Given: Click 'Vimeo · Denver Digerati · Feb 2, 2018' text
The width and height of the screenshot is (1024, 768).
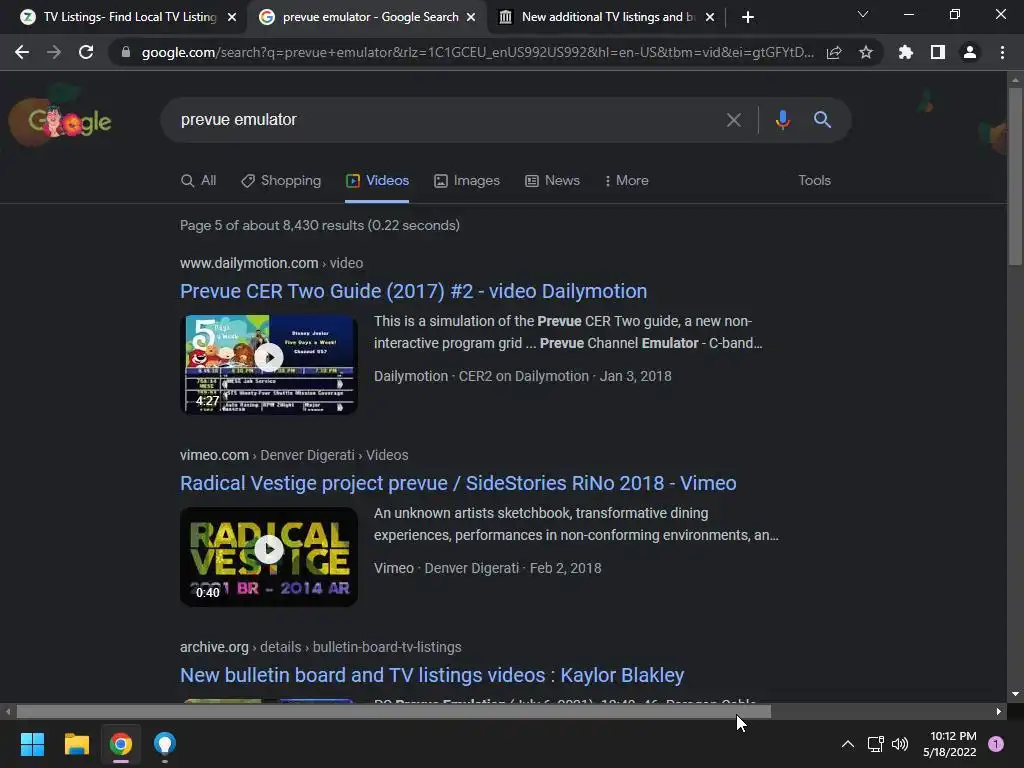Looking at the screenshot, I should [488, 568].
